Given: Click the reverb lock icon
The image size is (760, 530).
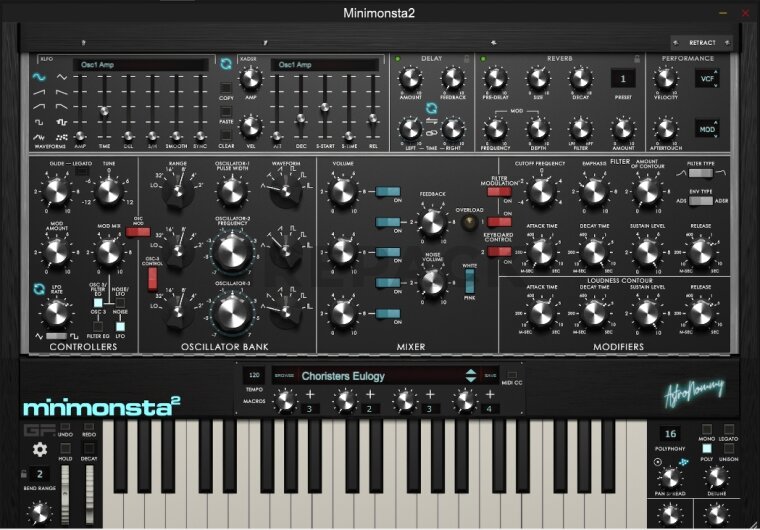Looking at the screenshot, I should coord(638,58).
